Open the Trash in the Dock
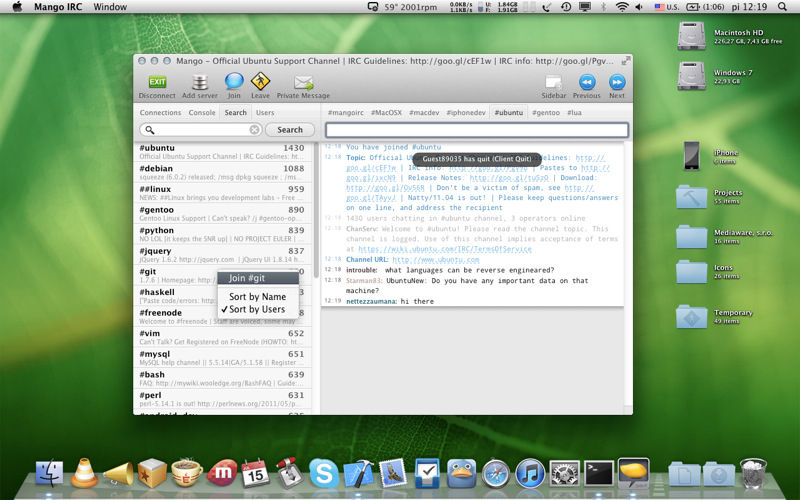Viewport: 800px width, 500px height. (x=753, y=473)
